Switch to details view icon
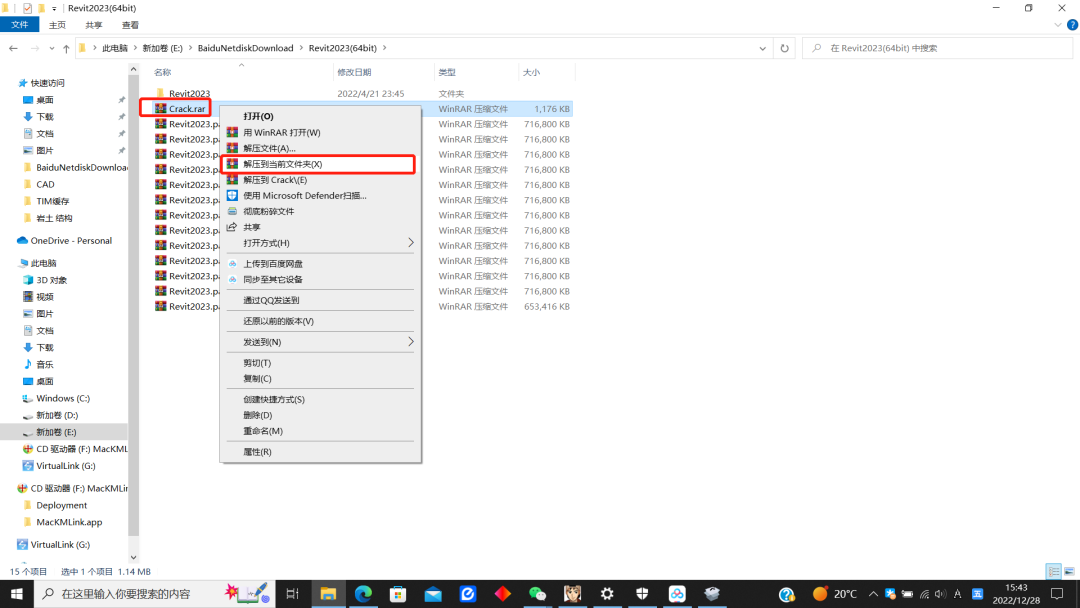This screenshot has height=608, width=1080. tap(1054, 572)
